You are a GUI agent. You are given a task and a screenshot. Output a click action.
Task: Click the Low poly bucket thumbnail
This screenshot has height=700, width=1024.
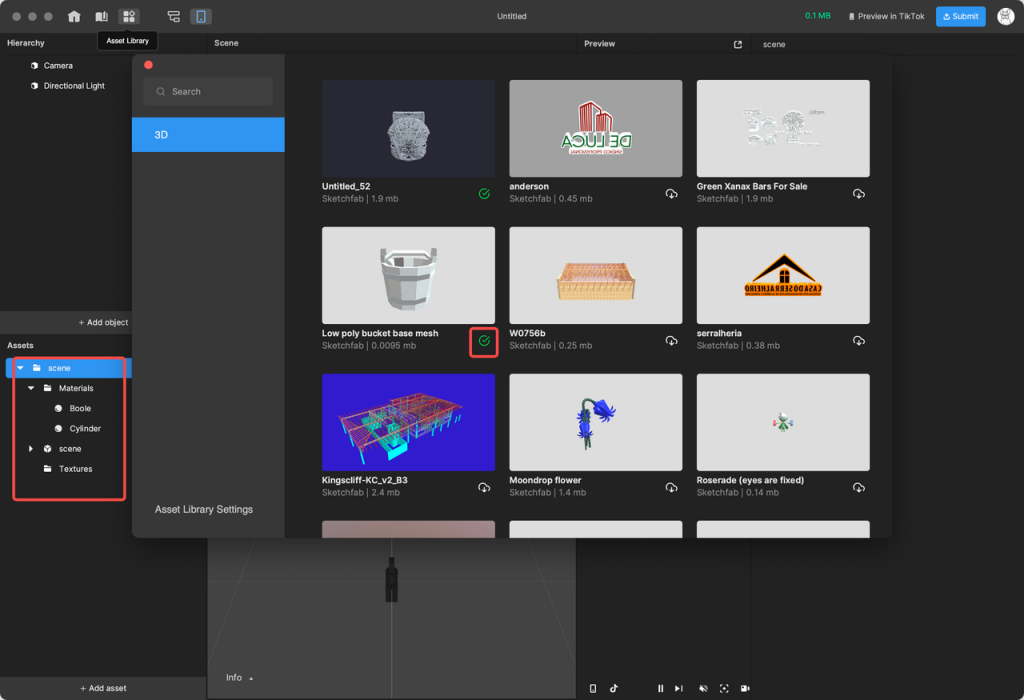tap(408, 276)
